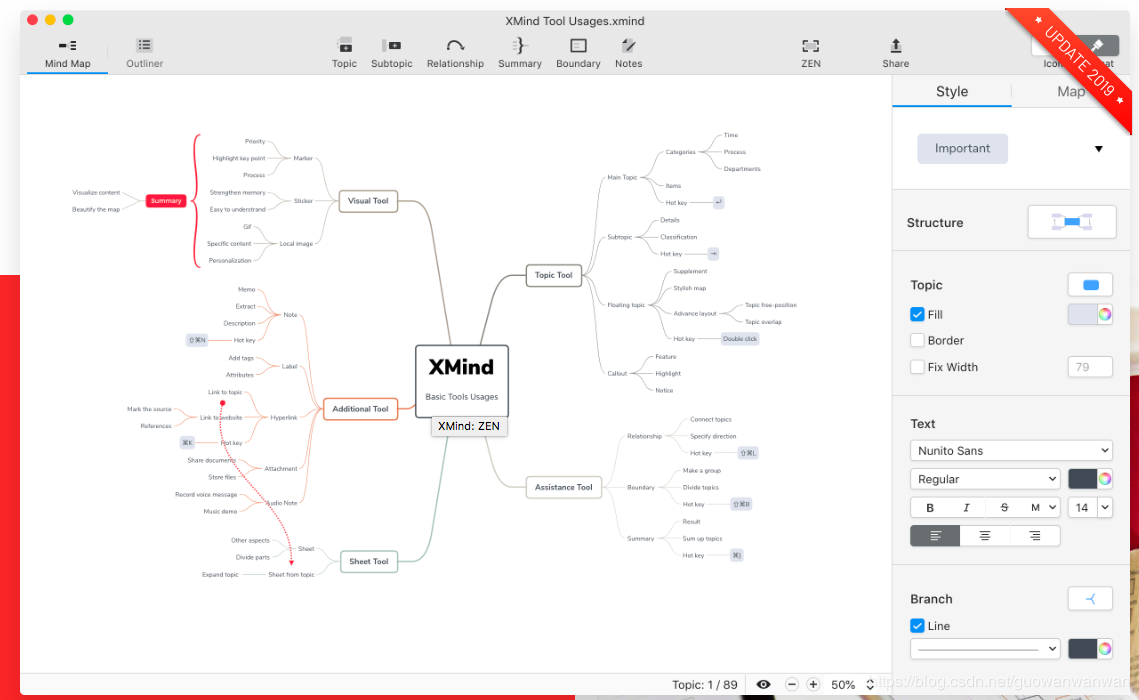Open the Fill color swatch picker

tap(1090, 314)
